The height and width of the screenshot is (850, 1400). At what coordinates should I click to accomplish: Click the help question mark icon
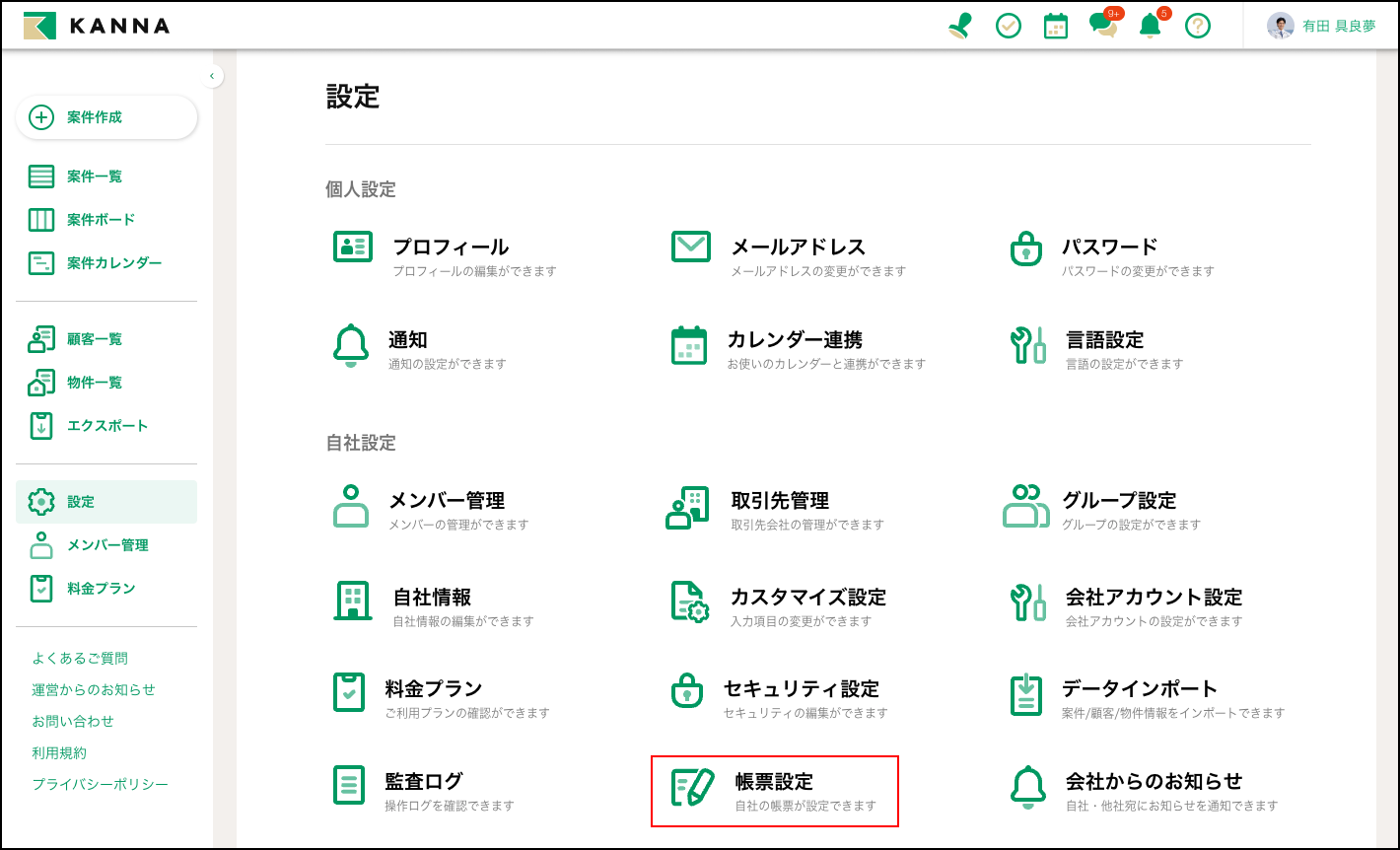(x=1197, y=26)
